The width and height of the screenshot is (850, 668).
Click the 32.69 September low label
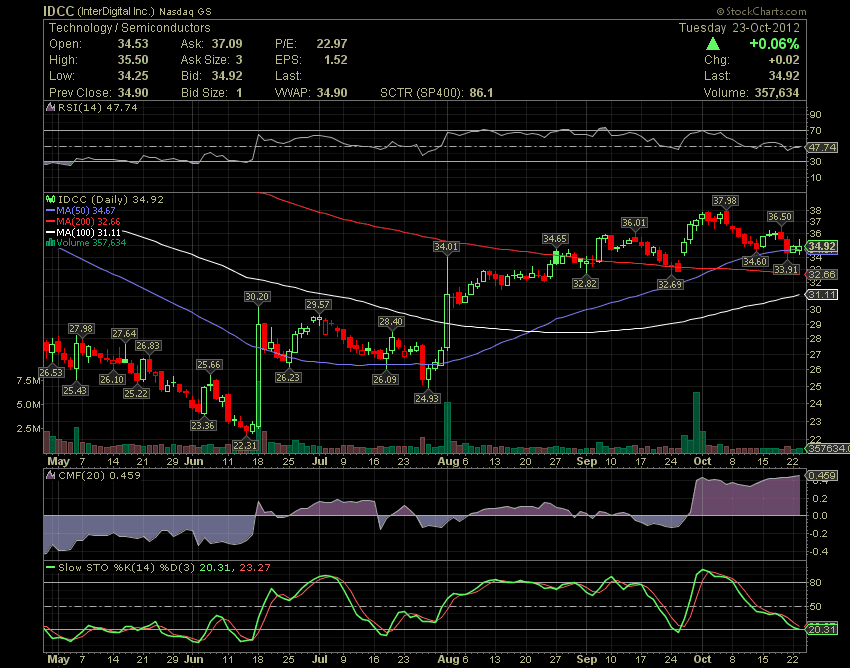point(669,284)
